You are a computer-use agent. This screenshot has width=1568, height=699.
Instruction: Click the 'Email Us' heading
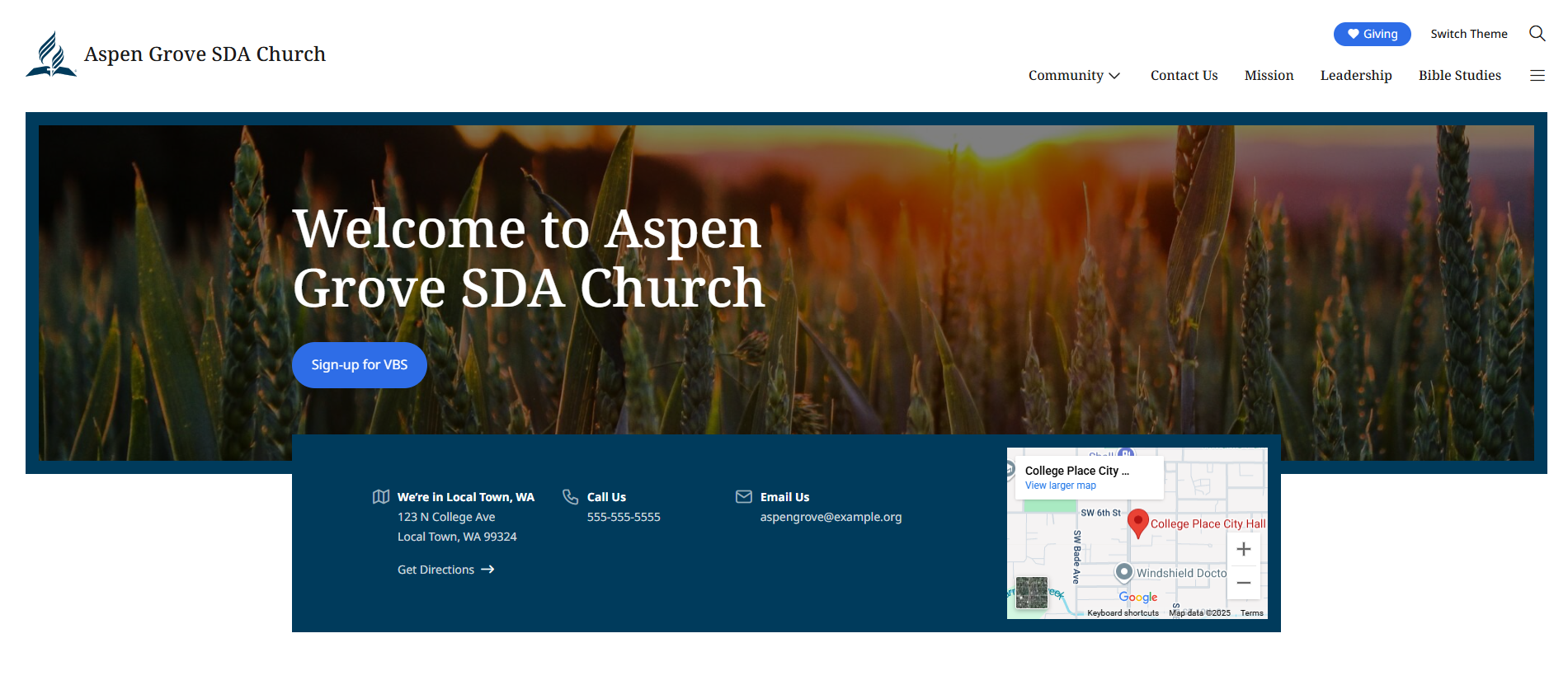pyautogui.click(x=784, y=497)
